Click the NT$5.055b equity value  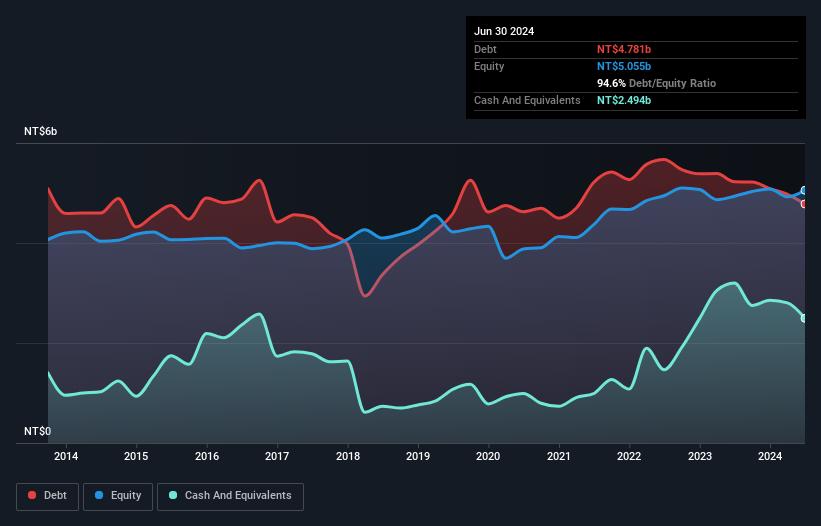click(624, 66)
